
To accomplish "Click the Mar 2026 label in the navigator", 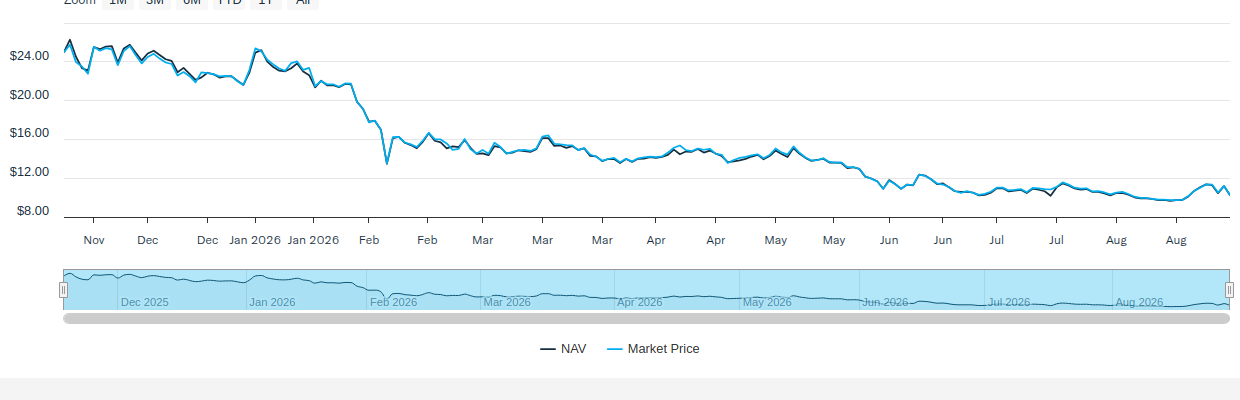I will click(507, 302).
